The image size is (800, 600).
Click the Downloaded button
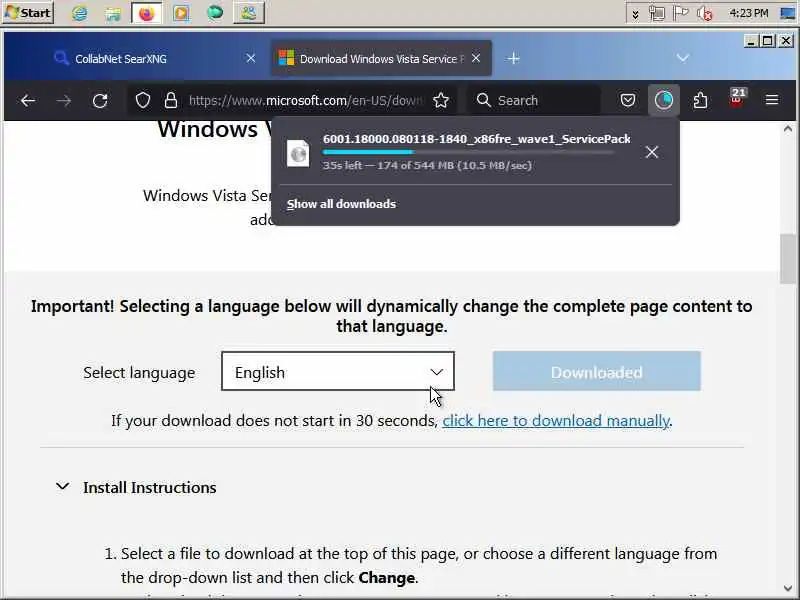pyautogui.click(x=596, y=371)
